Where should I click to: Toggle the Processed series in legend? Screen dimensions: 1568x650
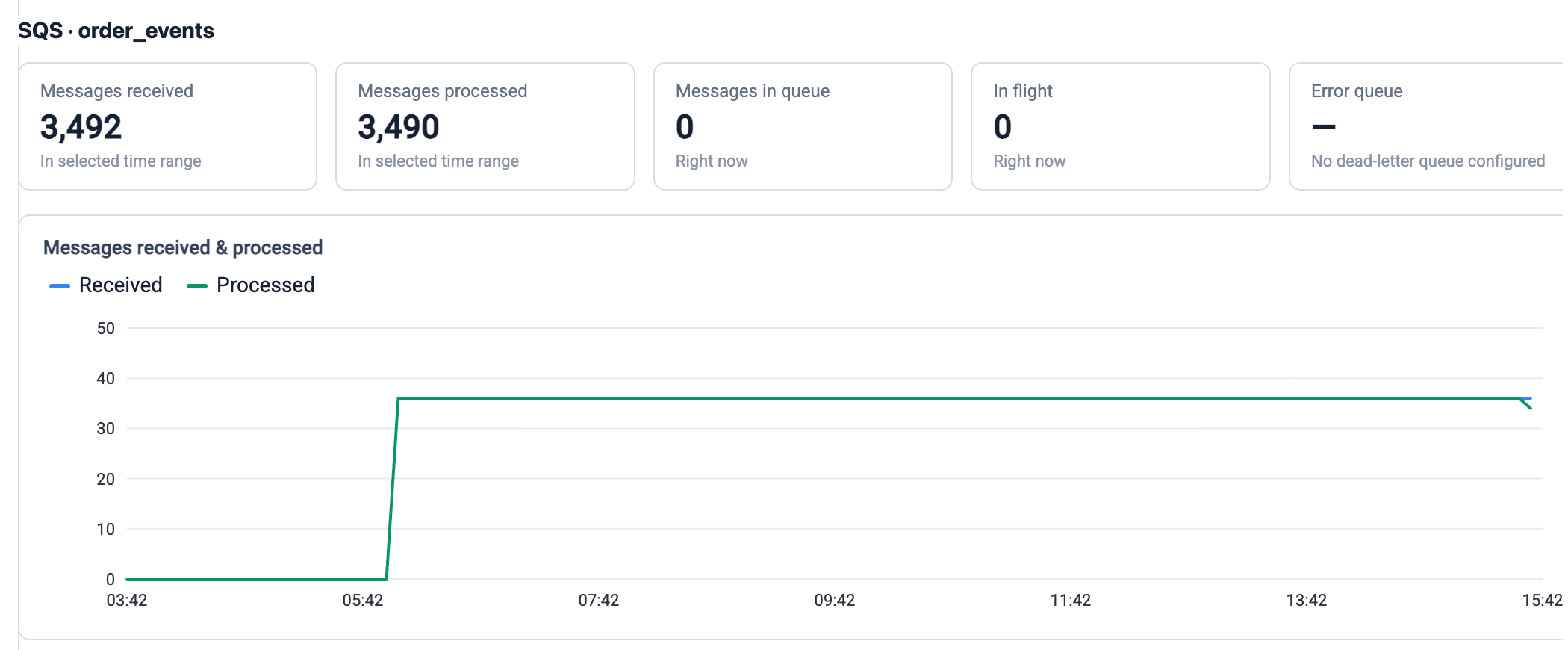point(250,285)
